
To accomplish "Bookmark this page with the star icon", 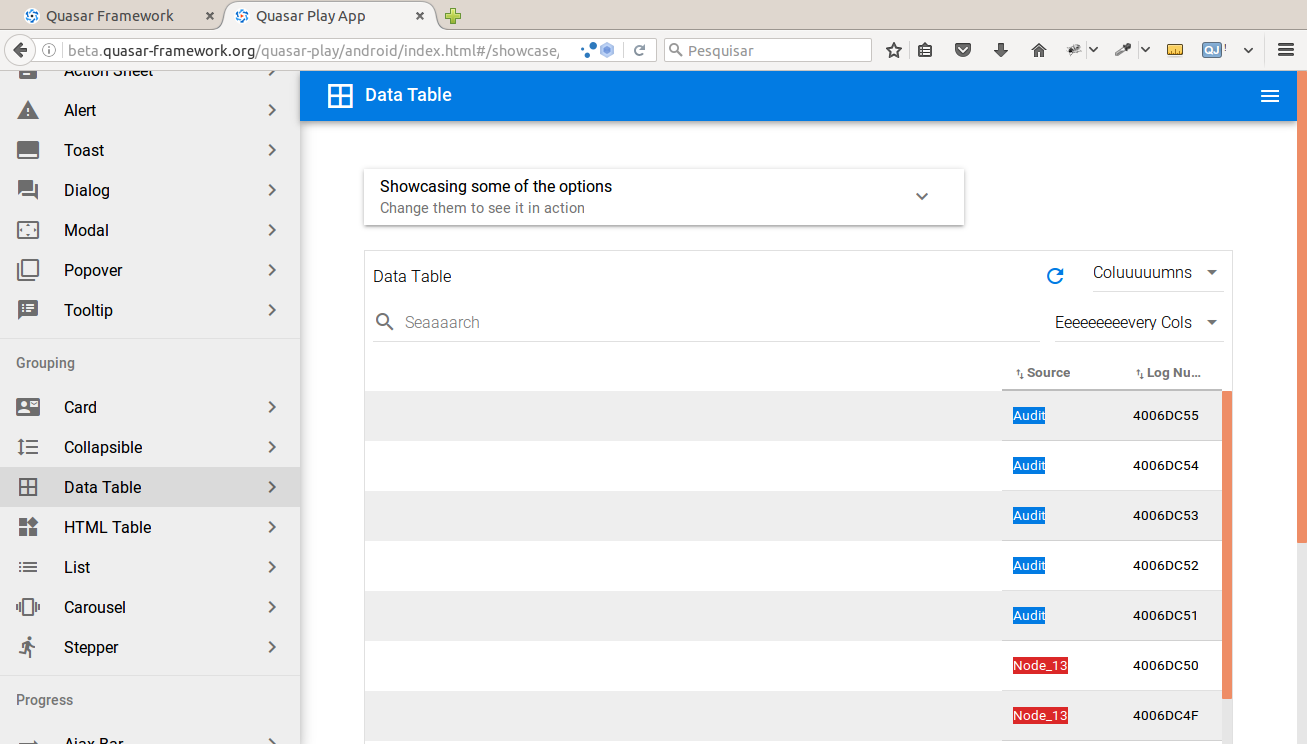I will click(893, 50).
